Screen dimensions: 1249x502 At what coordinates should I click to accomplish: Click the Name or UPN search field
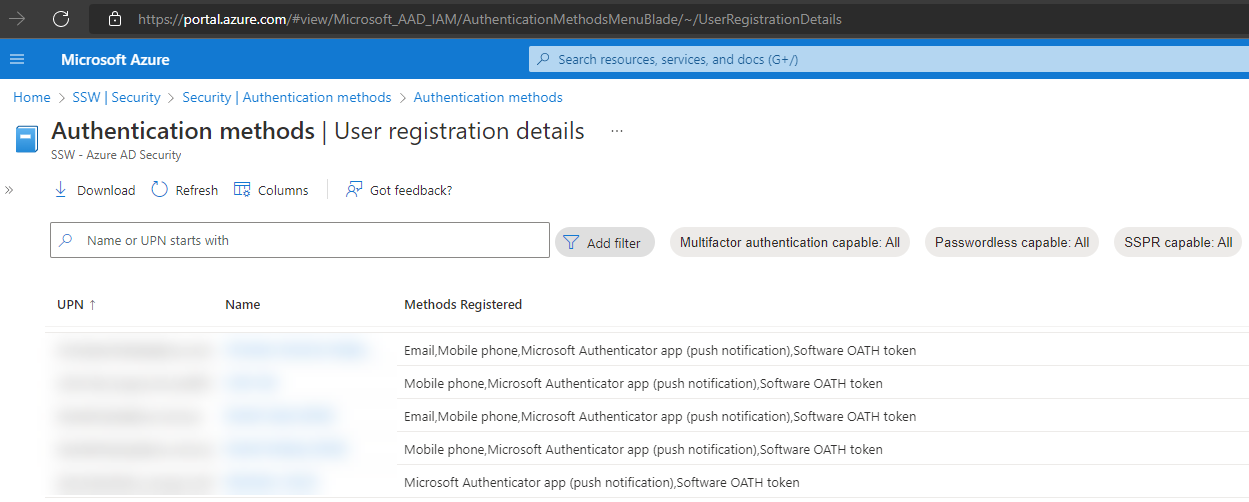300,240
